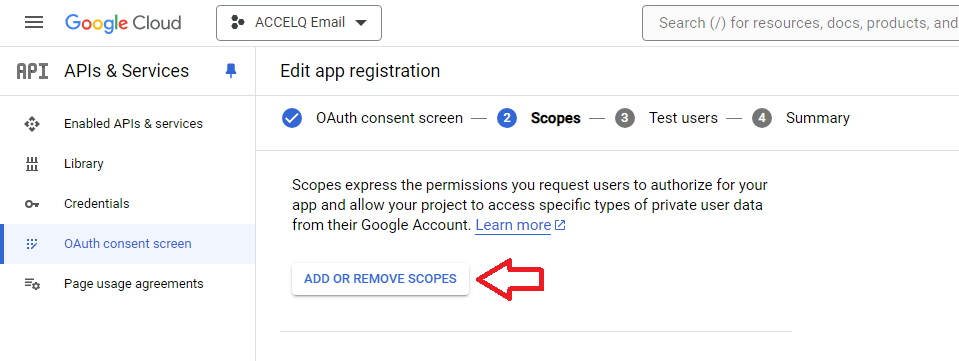Click the search resources input field
959x361 pixels.
coord(801,23)
